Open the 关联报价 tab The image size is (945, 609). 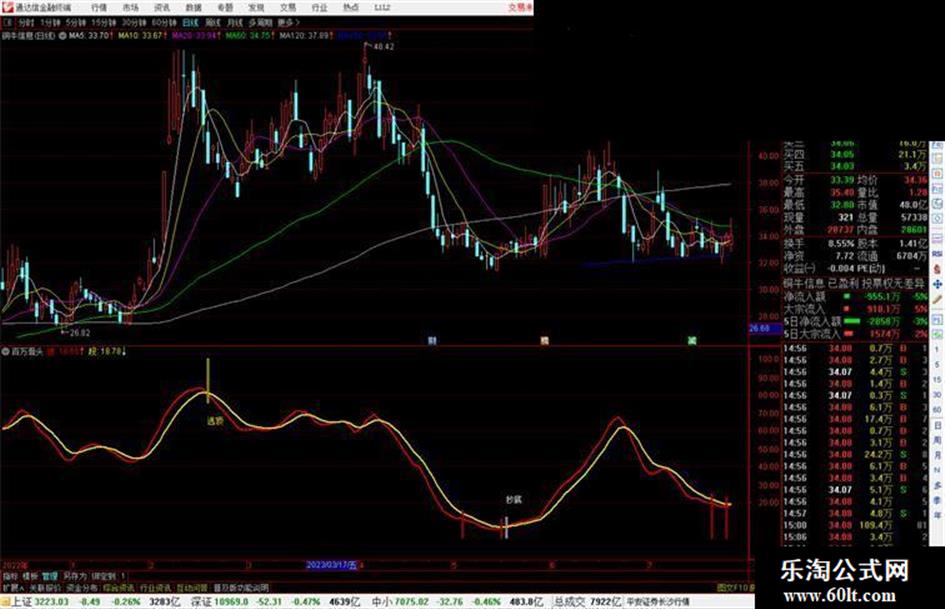click(45, 587)
